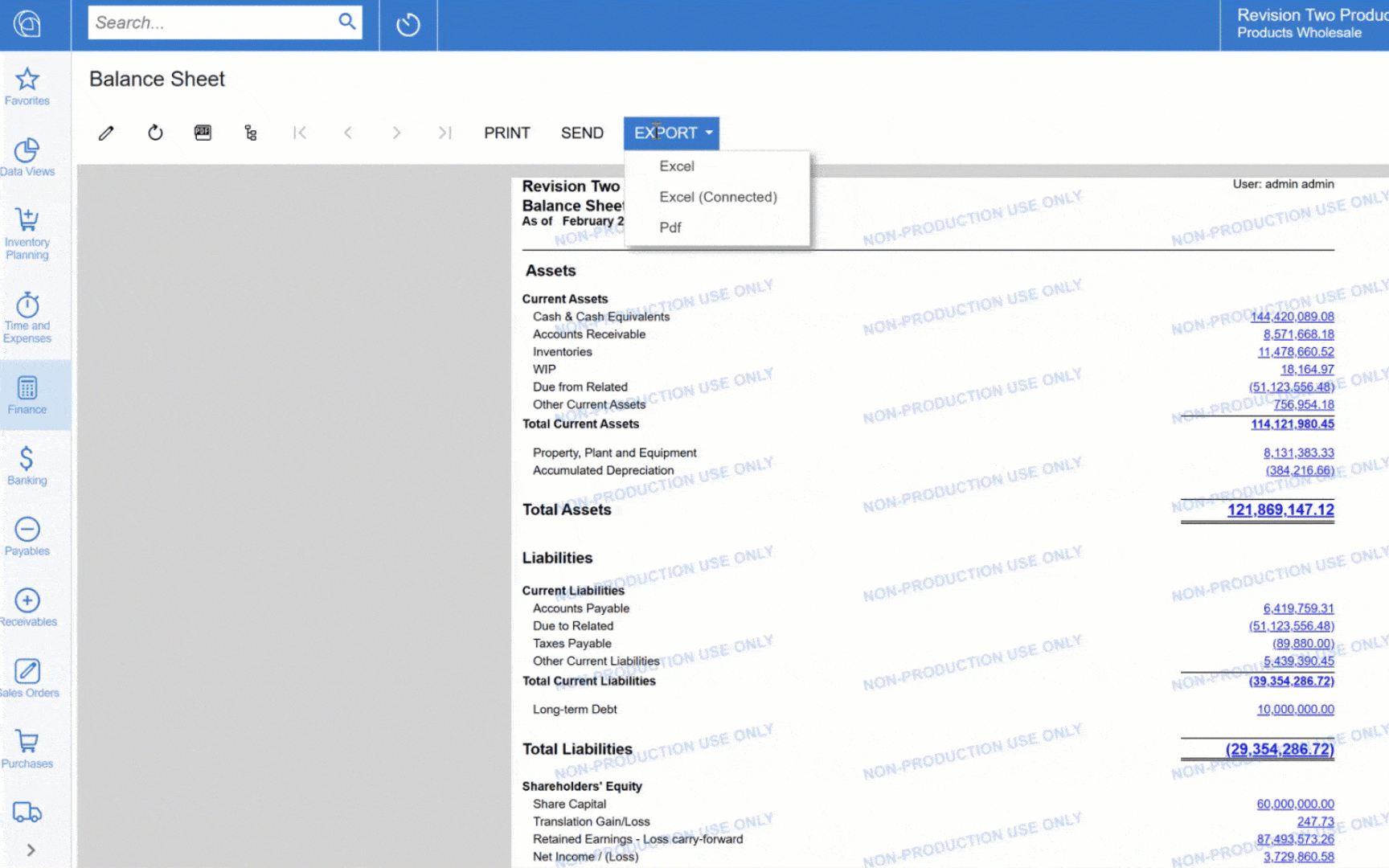Click the PRINT button
Image resolution: width=1389 pixels, height=868 pixels.
click(x=507, y=133)
